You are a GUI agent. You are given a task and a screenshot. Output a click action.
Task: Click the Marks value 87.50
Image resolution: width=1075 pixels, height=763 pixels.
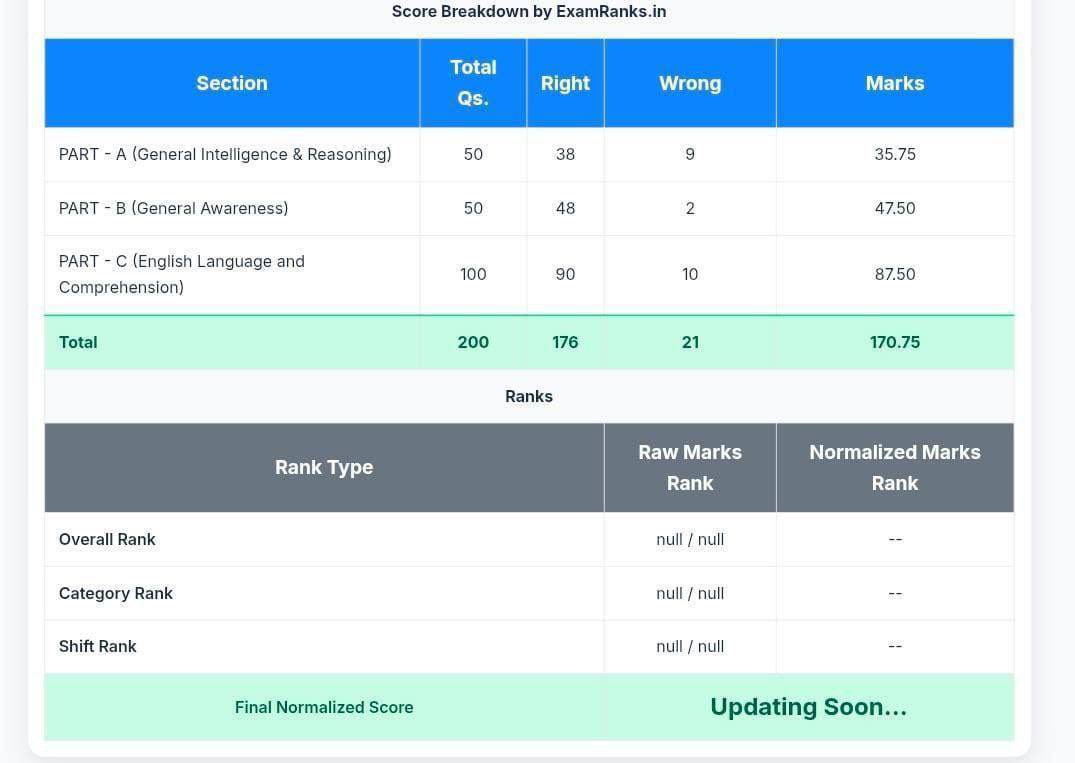point(895,274)
